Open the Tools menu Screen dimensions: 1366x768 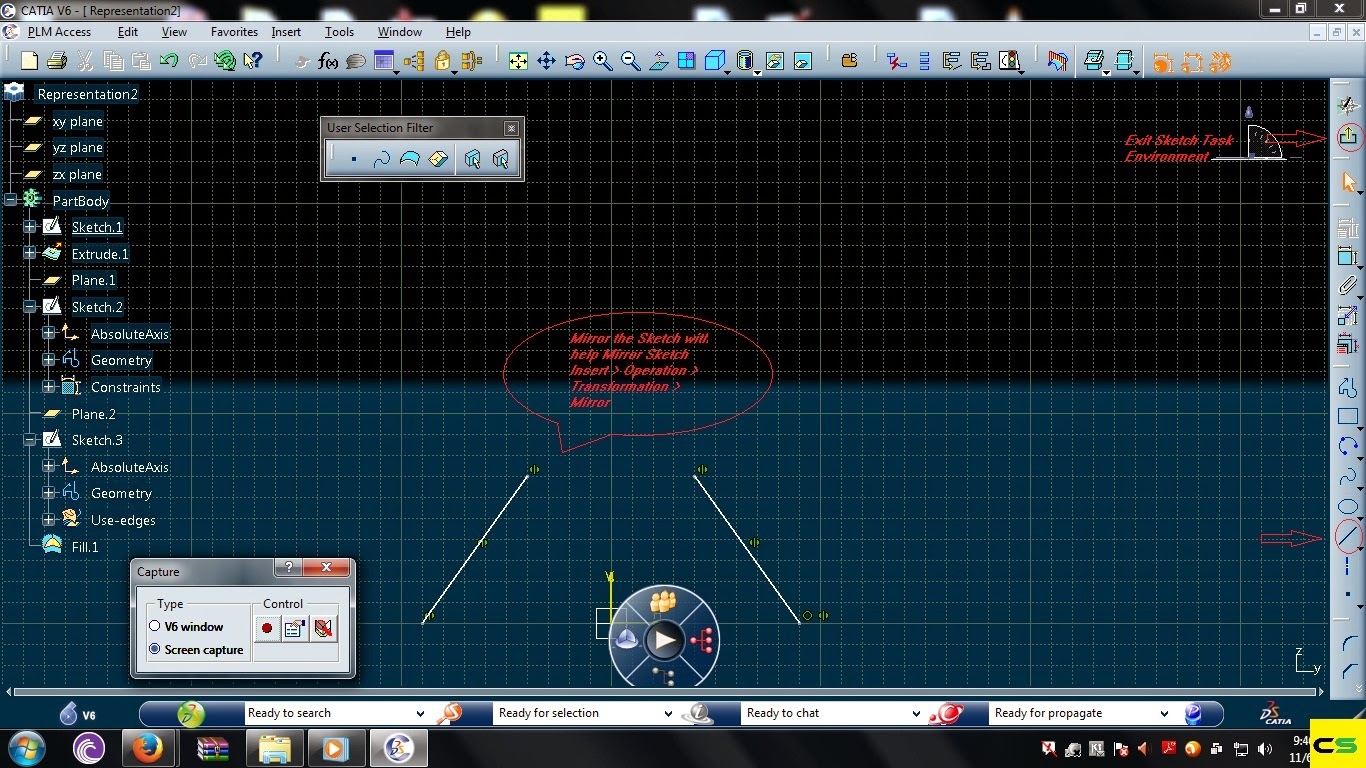pos(339,31)
